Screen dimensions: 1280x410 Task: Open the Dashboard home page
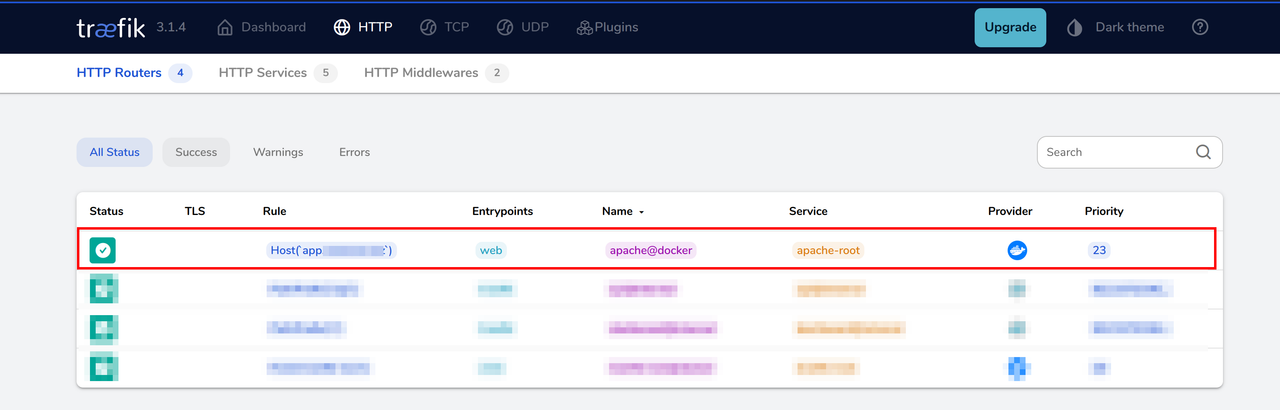pos(261,27)
